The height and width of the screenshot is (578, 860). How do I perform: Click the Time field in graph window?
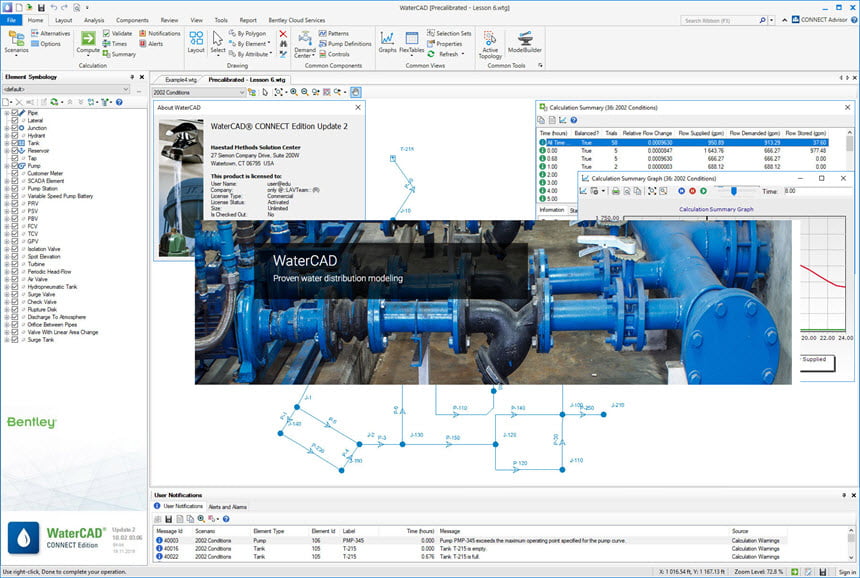point(817,191)
